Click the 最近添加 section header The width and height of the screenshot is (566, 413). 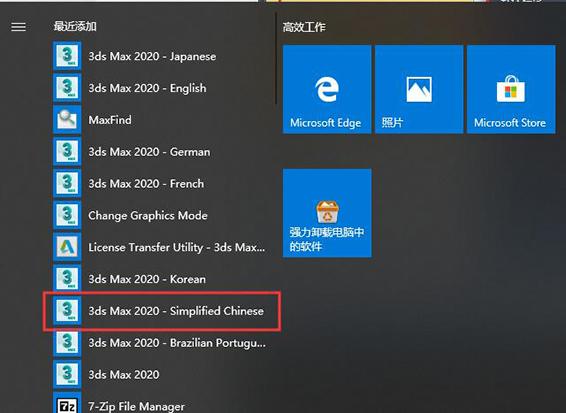(75, 26)
